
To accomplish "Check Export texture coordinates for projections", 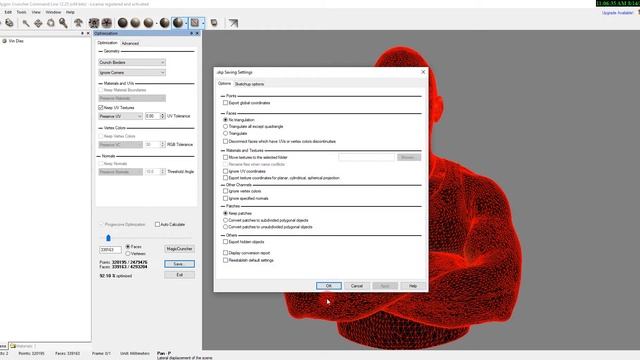I will coord(225,178).
